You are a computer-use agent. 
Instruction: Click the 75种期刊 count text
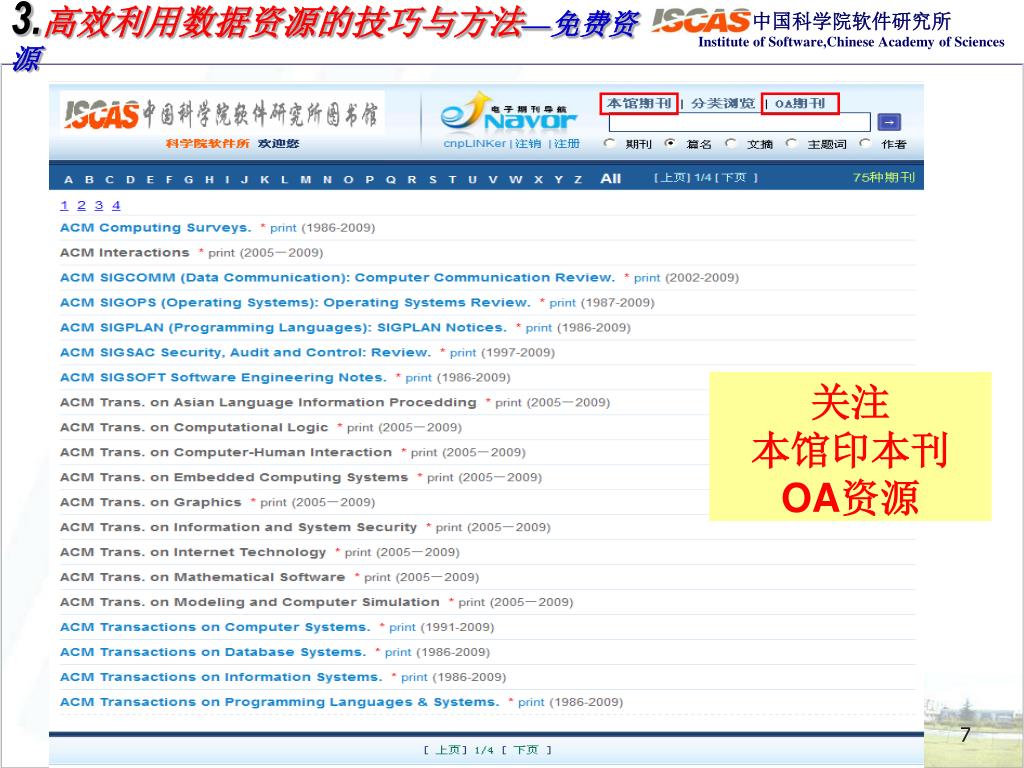[884, 178]
